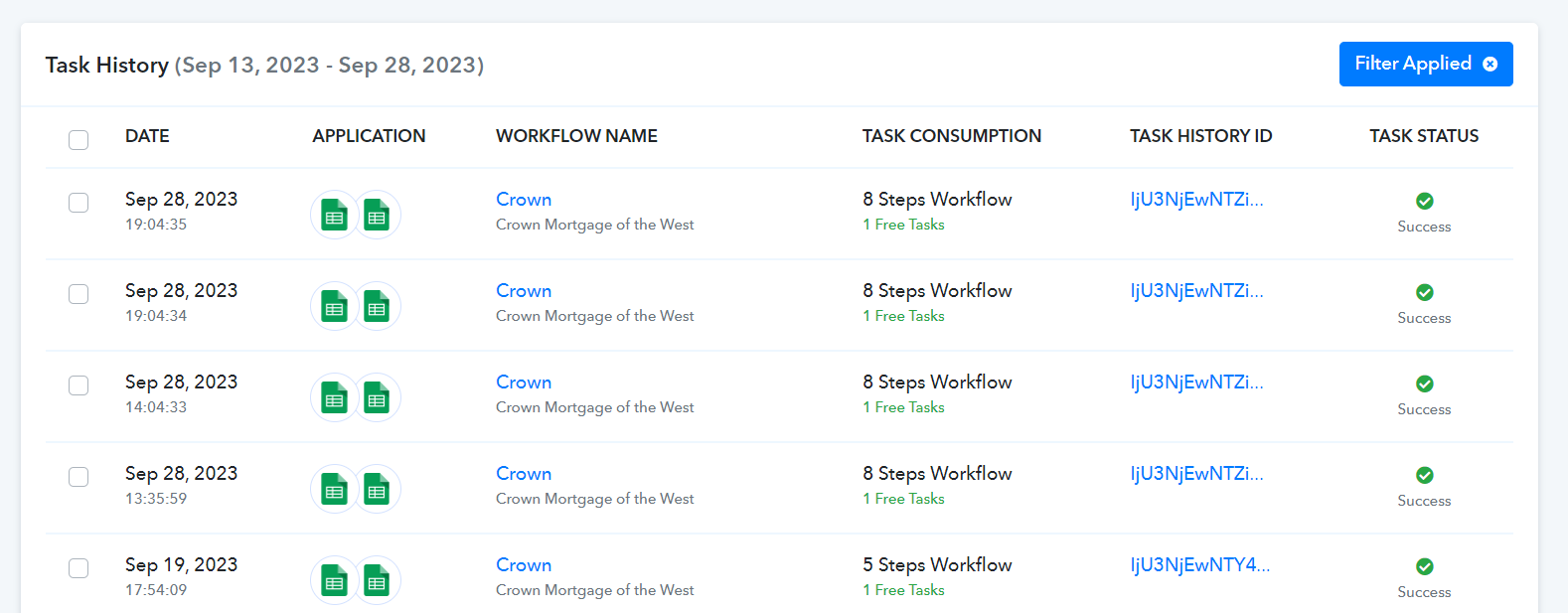Click the Success checkmark icon for 14:04:33 task
This screenshot has width=1568, height=613.
[x=1424, y=383]
